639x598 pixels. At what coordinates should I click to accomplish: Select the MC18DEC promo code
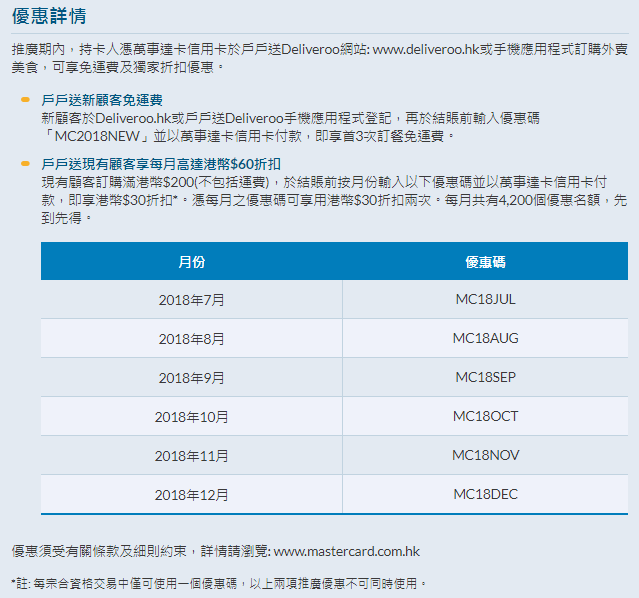click(485, 494)
